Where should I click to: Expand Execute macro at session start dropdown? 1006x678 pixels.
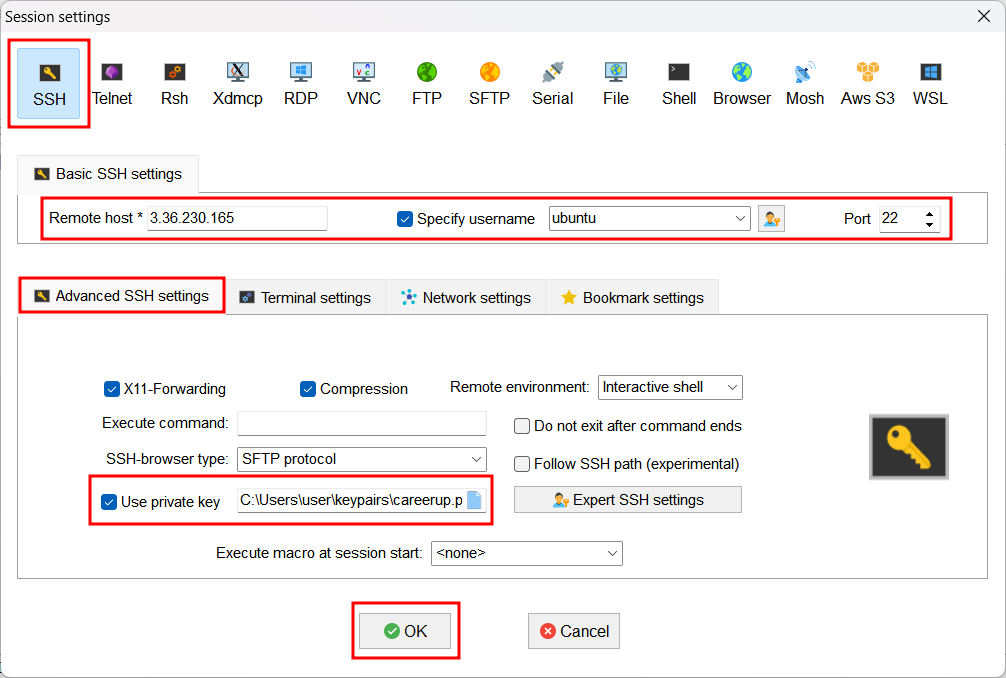(527, 554)
